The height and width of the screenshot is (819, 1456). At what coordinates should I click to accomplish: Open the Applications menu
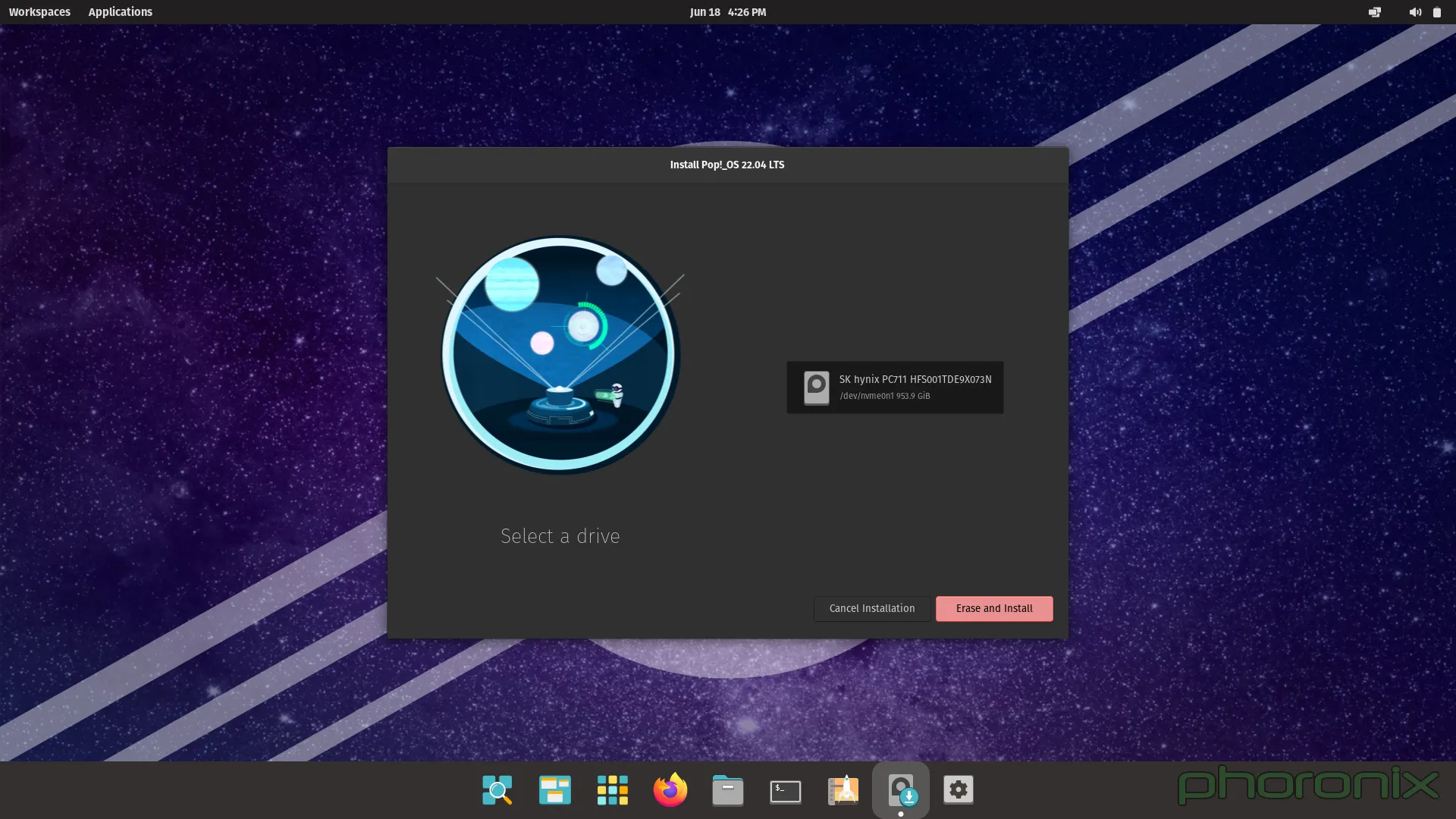[121, 12]
